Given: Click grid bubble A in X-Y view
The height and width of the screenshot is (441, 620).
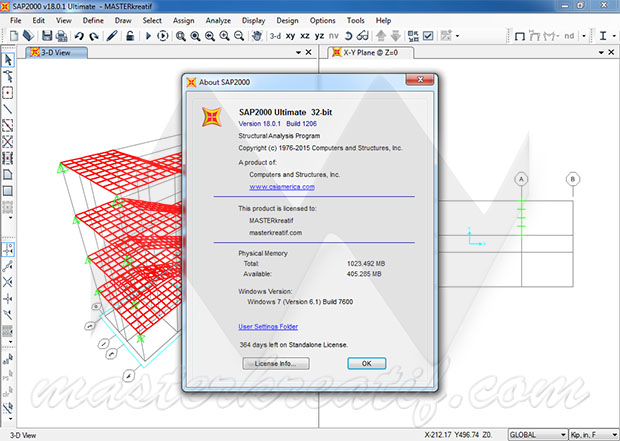Looking at the screenshot, I should [521, 180].
